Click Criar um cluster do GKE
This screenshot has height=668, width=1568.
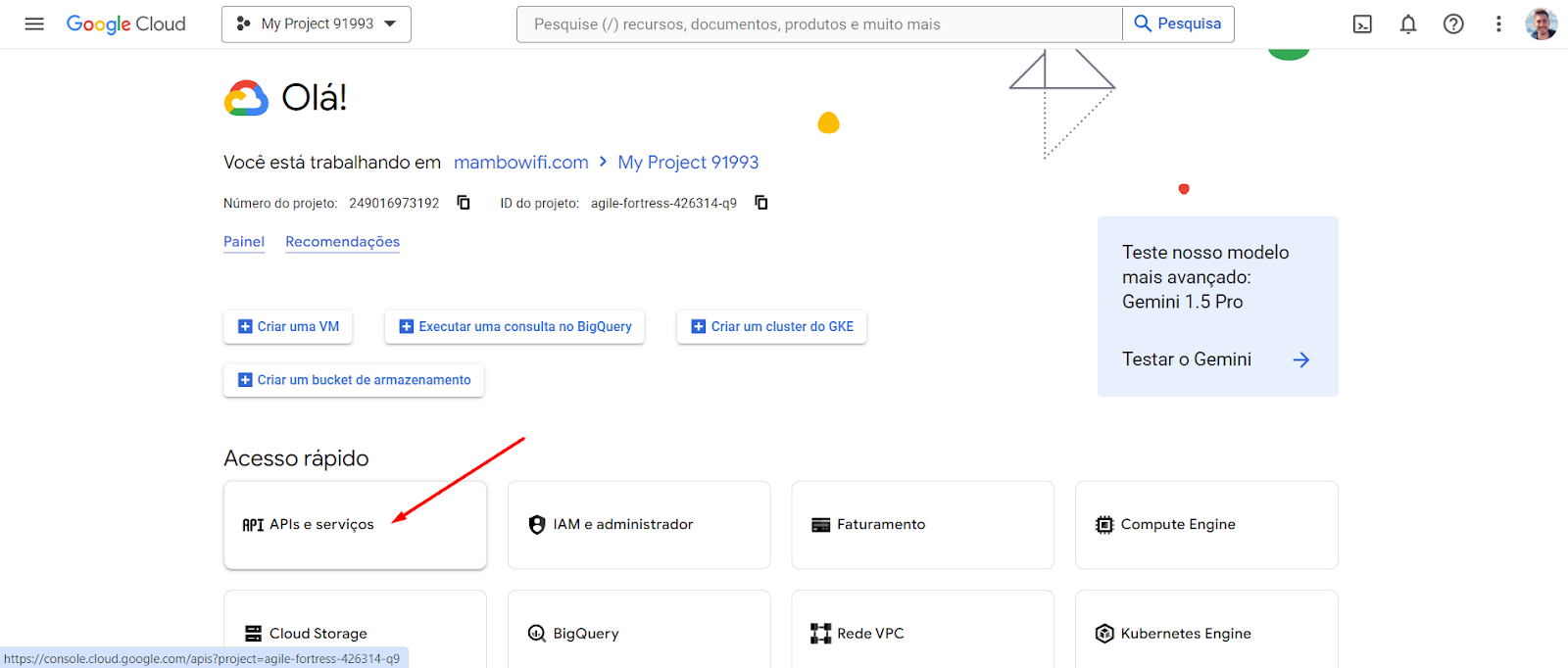click(772, 327)
